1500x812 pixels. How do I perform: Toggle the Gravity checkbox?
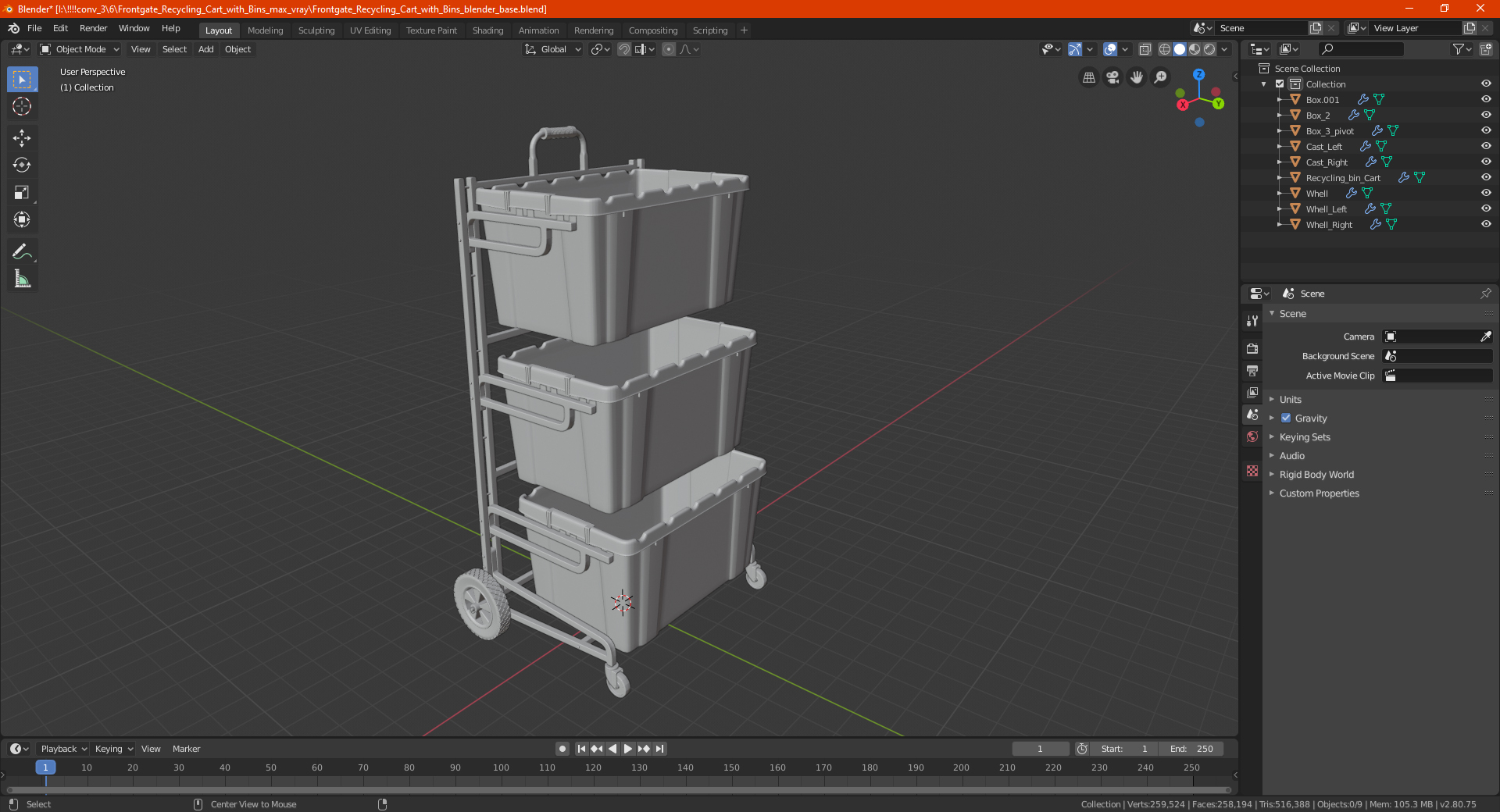click(1286, 418)
